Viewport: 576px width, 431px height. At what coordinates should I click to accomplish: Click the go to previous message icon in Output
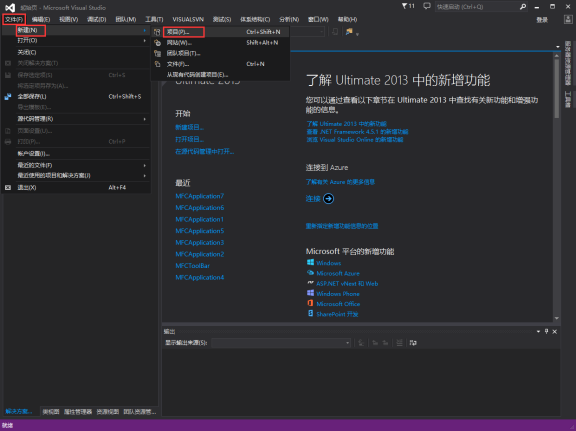tap(375, 343)
